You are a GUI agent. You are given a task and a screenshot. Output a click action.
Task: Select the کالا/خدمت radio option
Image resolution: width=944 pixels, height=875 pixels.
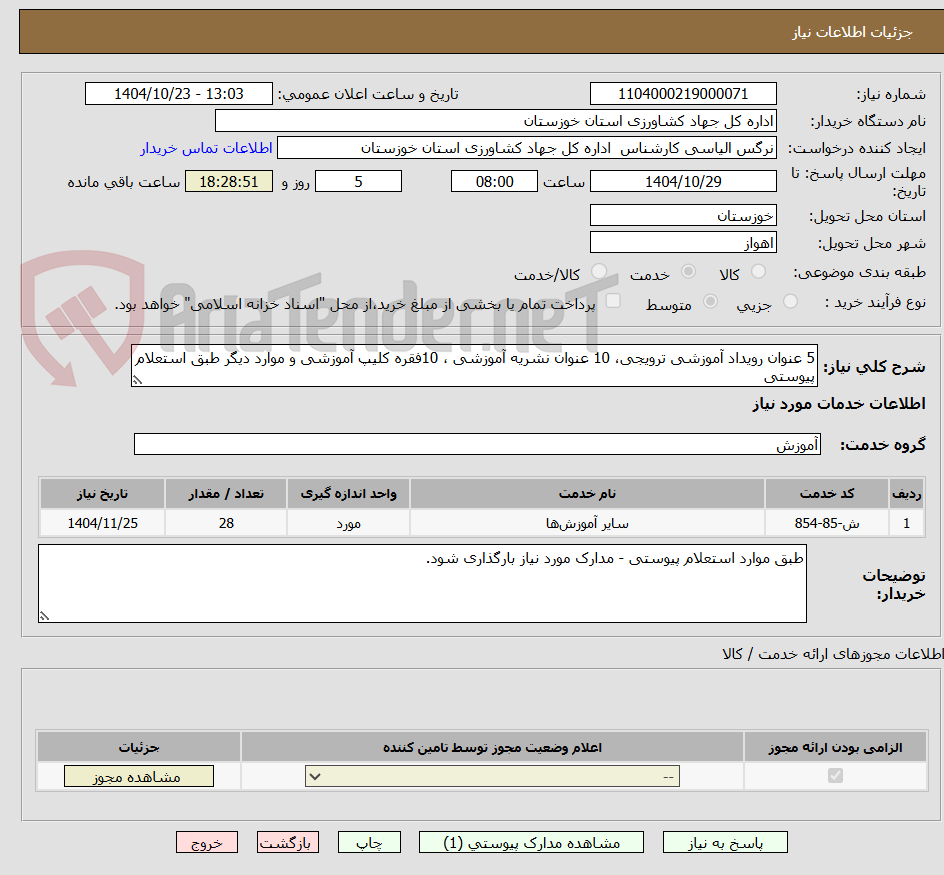(x=598, y=271)
